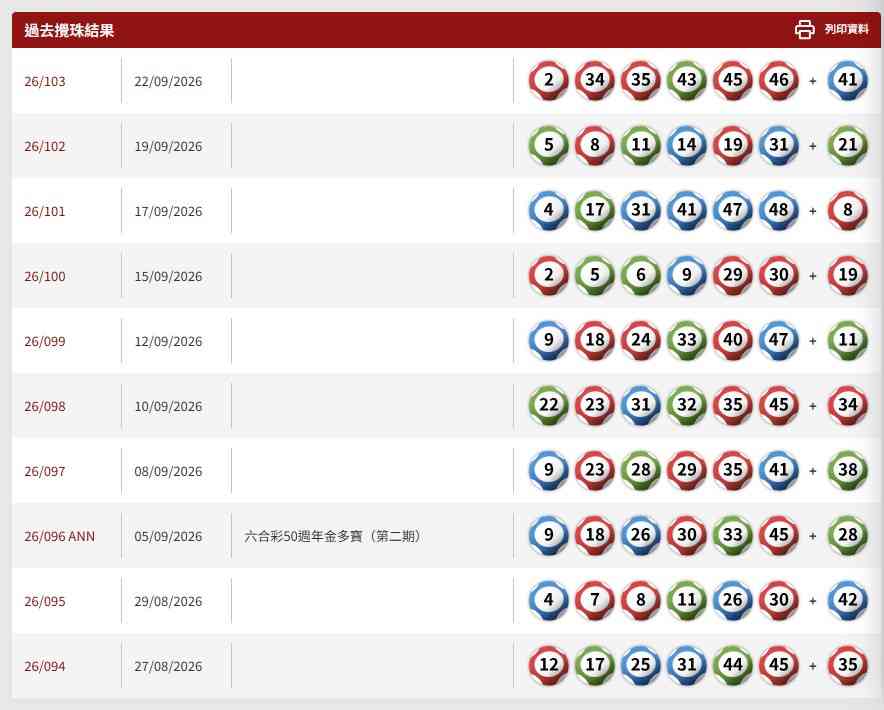Click green ball 22 in draw 26/098

point(548,405)
